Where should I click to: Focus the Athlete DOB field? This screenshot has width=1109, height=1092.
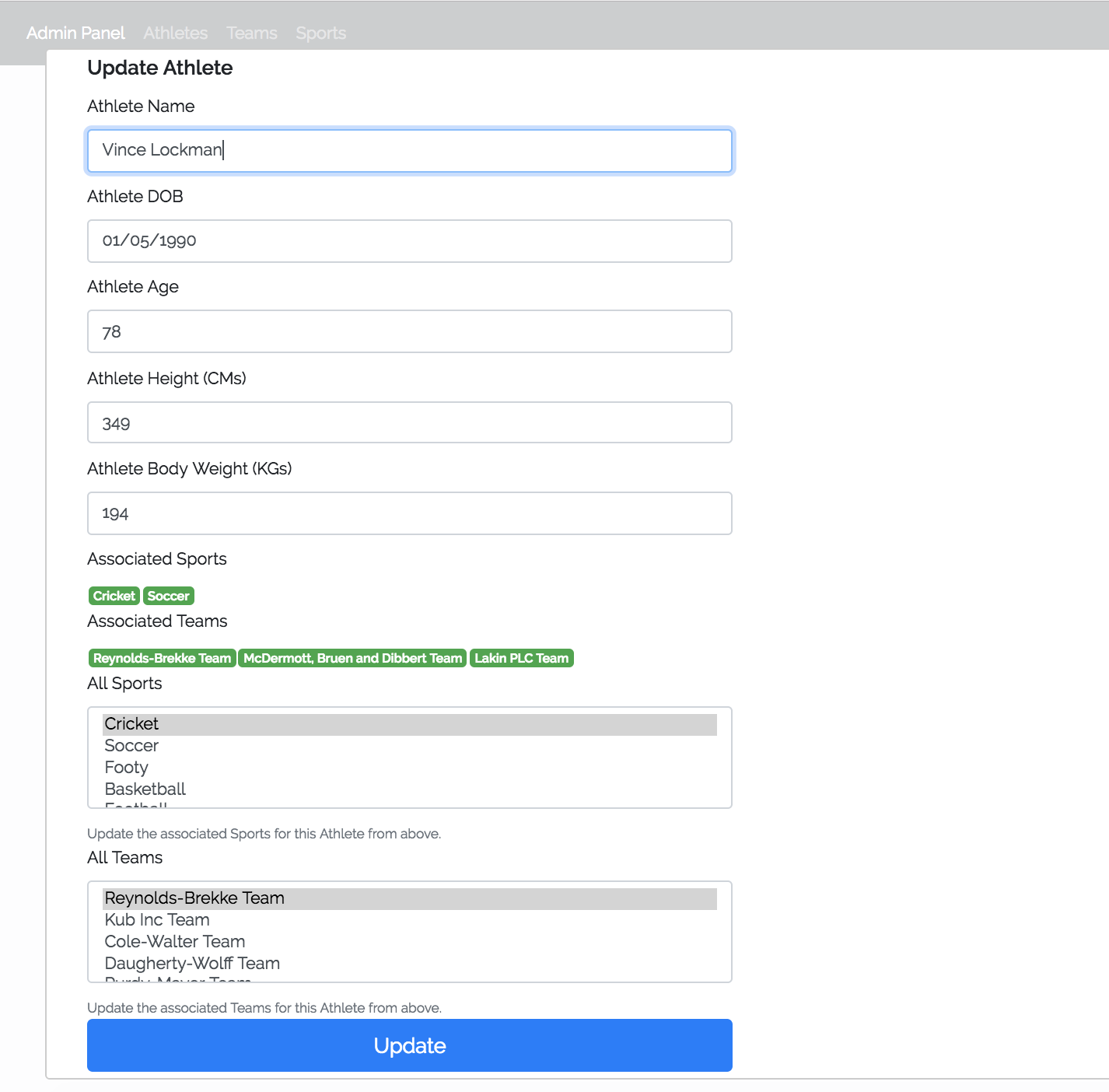[x=409, y=241]
